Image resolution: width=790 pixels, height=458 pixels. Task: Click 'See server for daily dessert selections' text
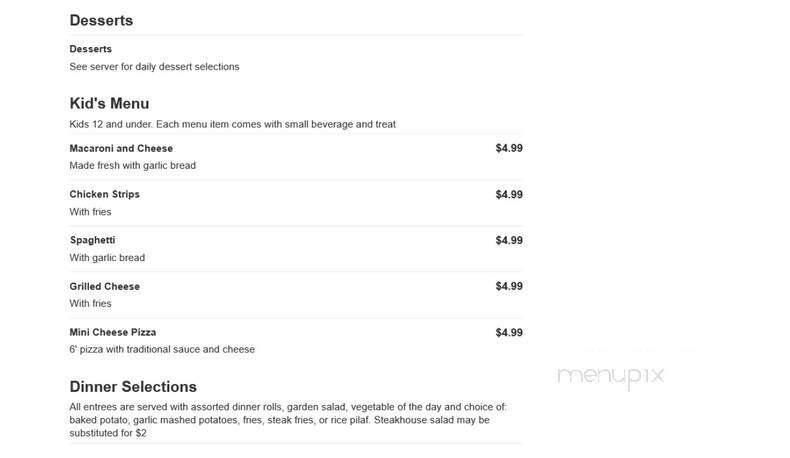[154, 67]
